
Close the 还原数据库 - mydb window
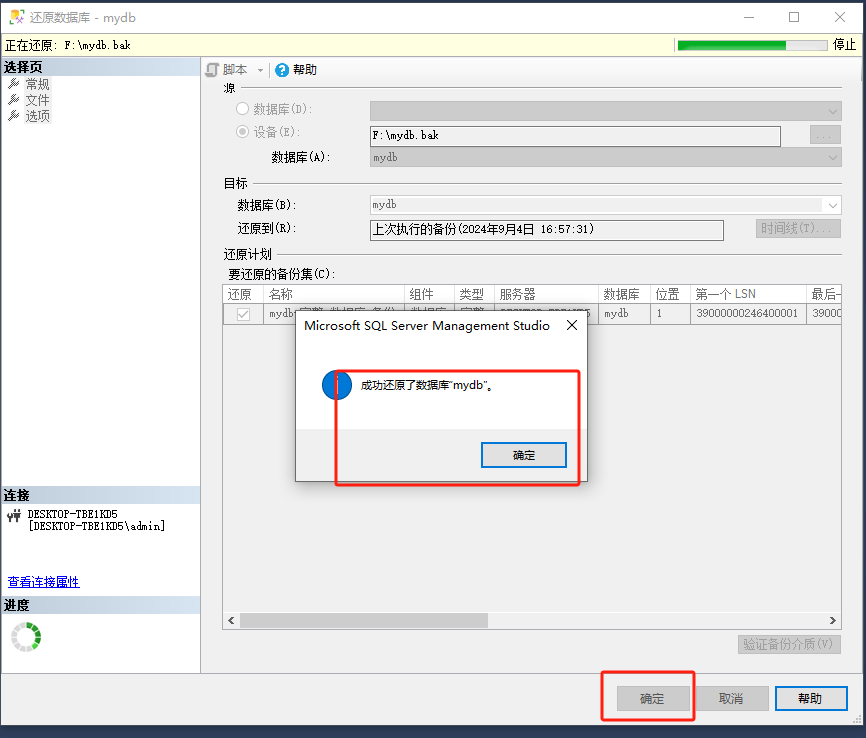839,17
